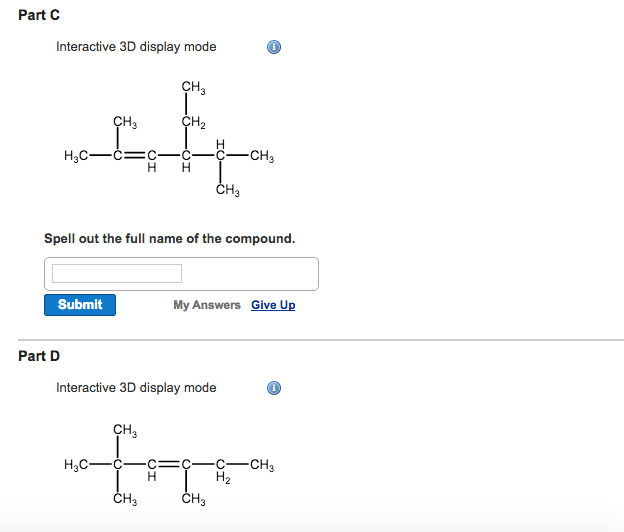
Task: Click the Part C heading
Action: (39, 15)
